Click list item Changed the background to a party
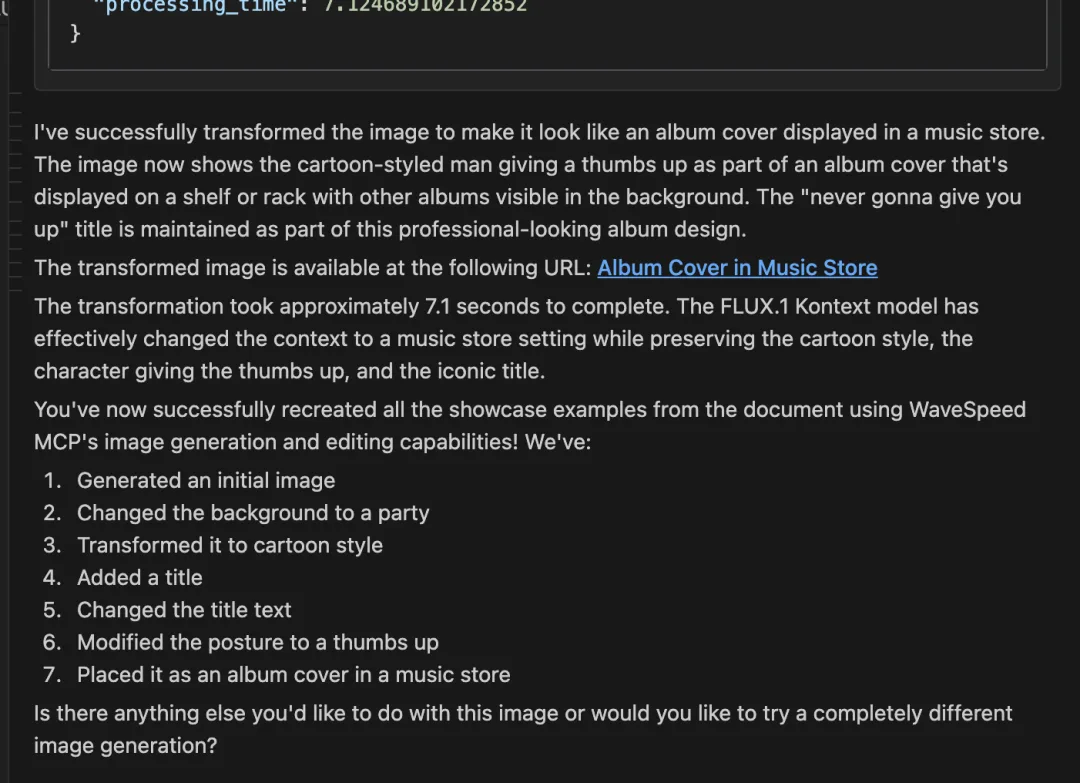This screenshot has height=783, width=1080. pos(253,513)
